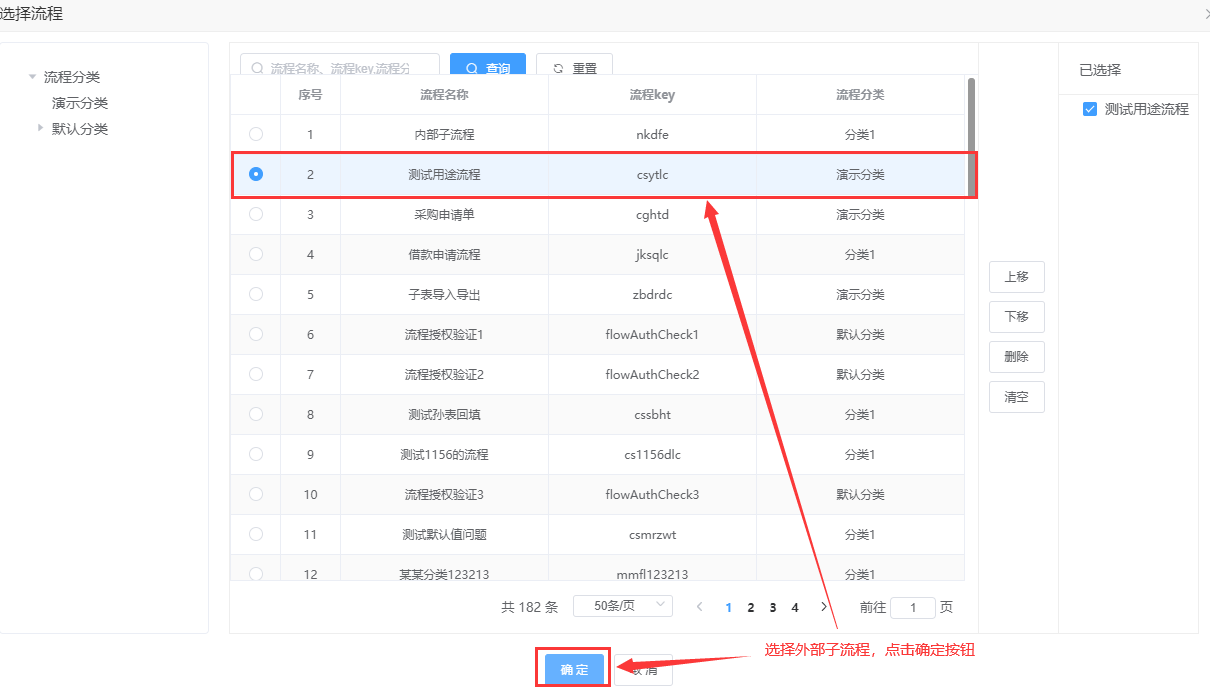Go to page 3 of results

(773, 607)
